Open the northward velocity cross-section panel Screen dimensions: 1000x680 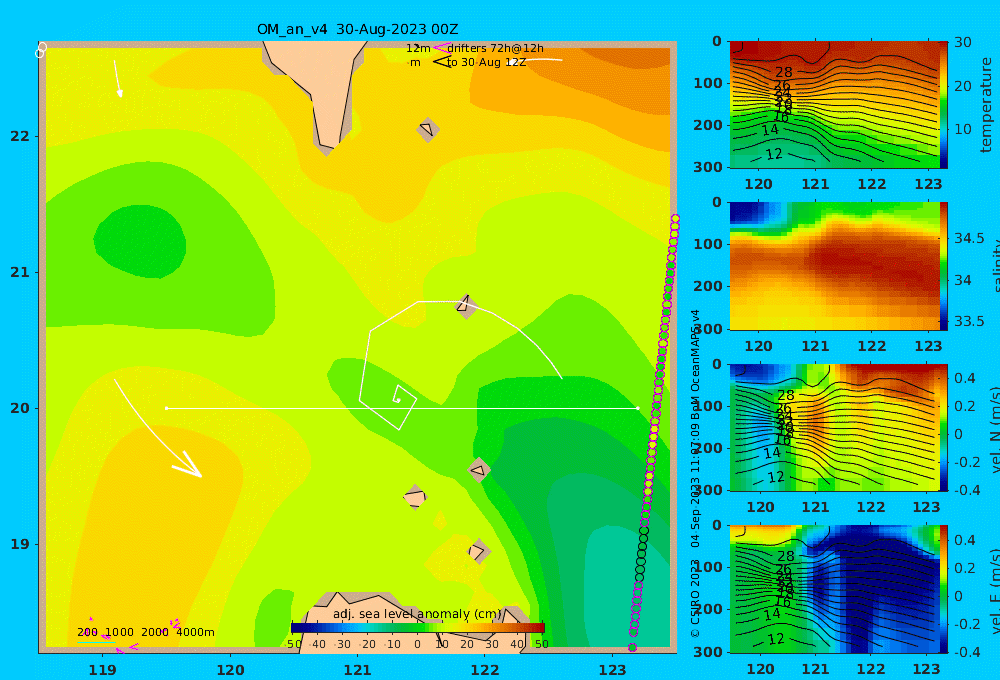[834, 427]
